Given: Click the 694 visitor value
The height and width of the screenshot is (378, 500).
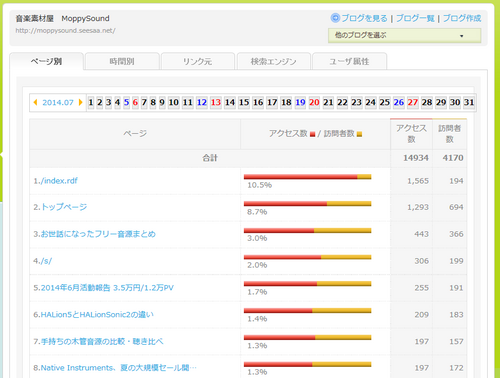Looking at the screenshot, I should tap(456, 207).
